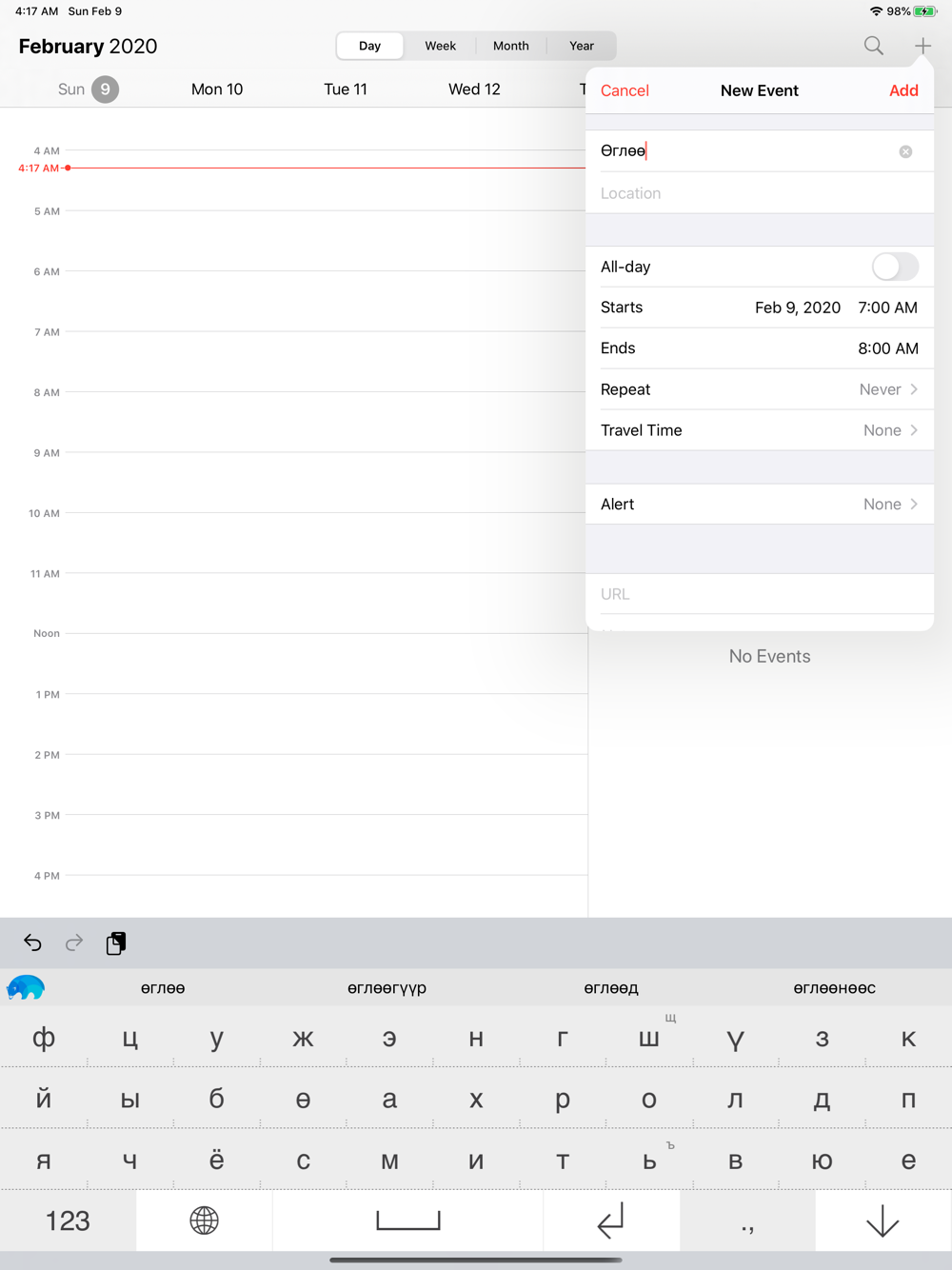
Task: Tap the ф key
Action: coord(44,1038)
